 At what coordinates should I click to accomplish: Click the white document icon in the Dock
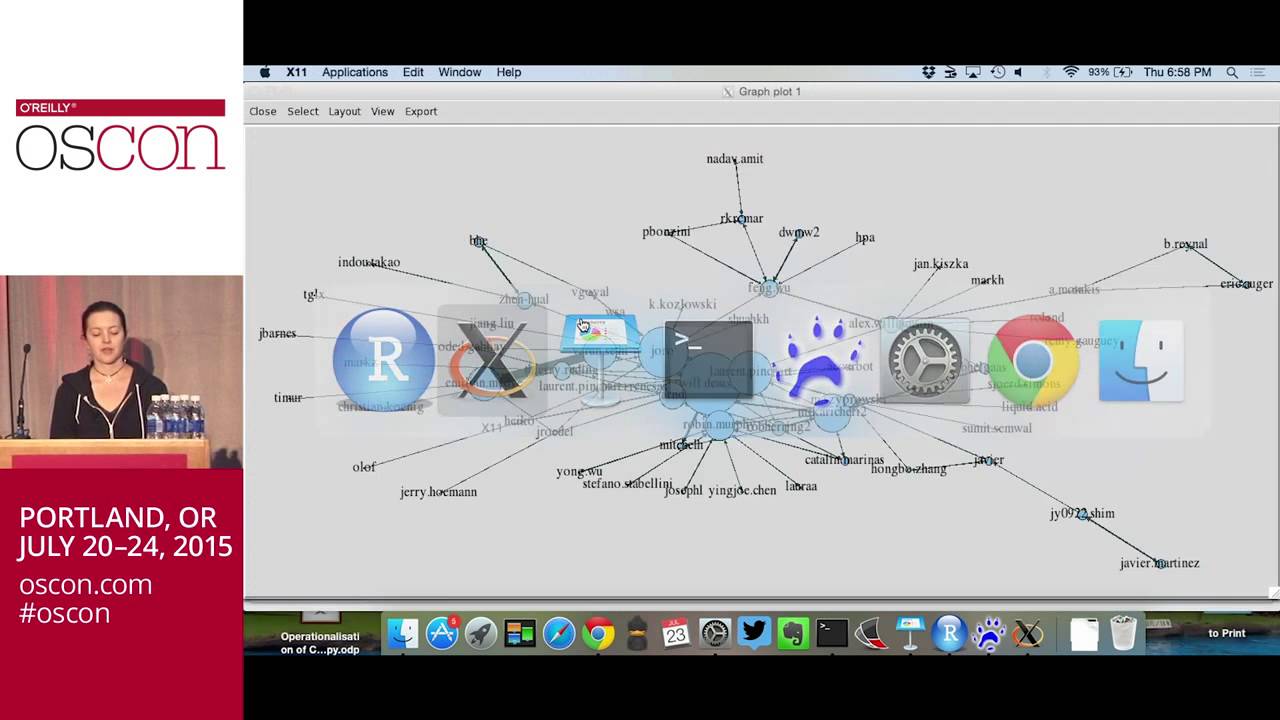[x=1084, y=633]
